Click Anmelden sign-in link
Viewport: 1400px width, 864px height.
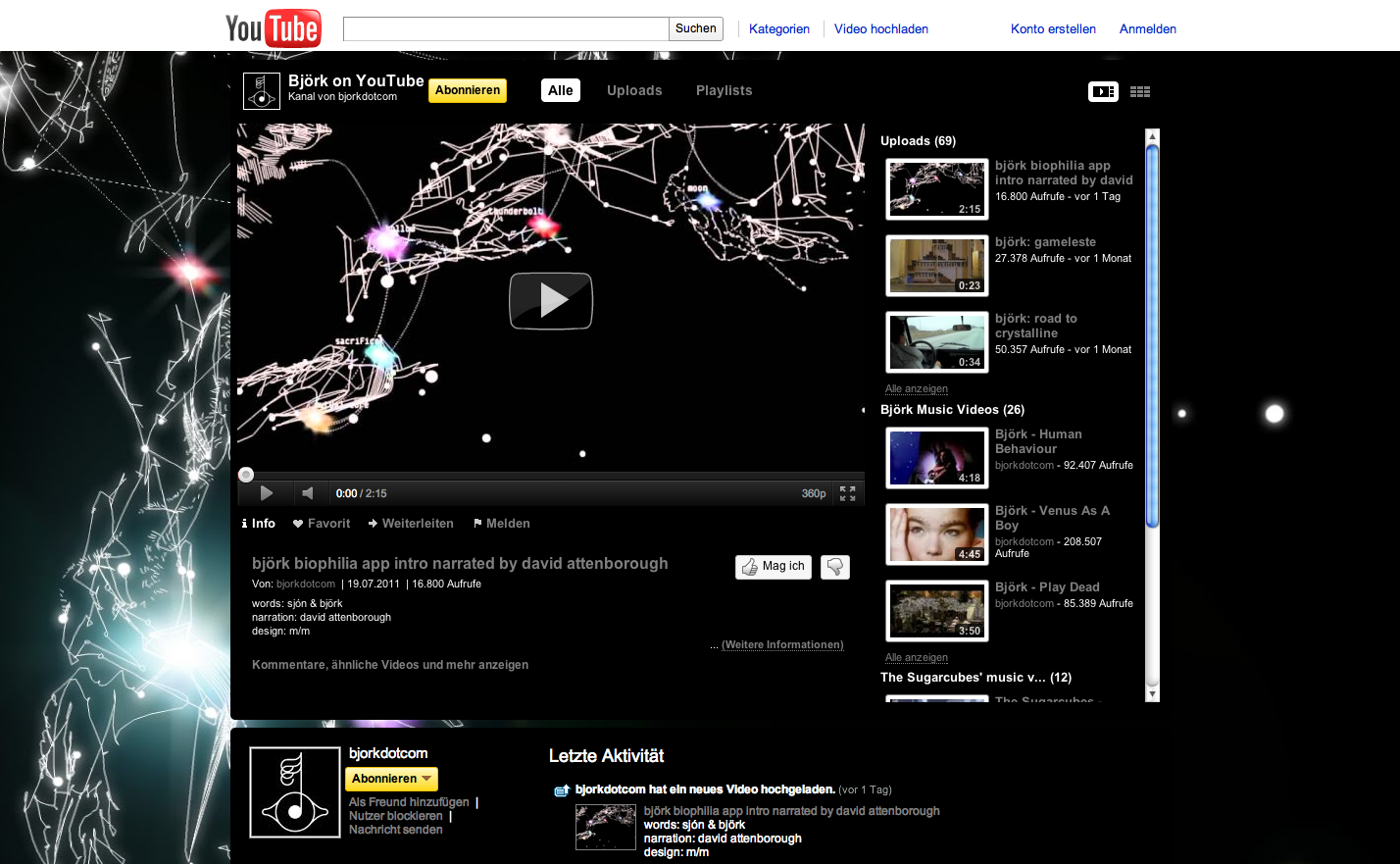[x=1148, y=28]
